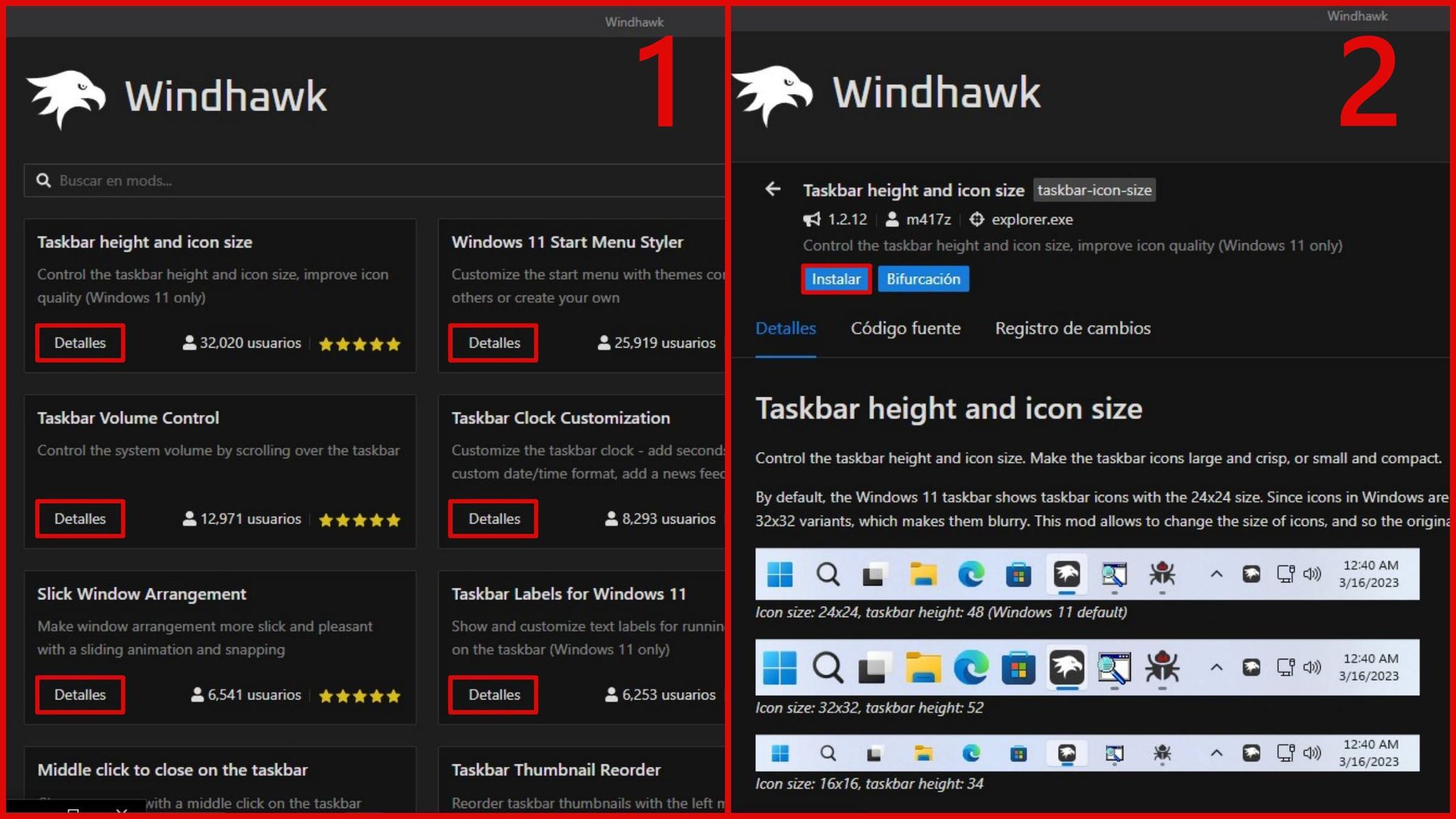
Task: Click the star rating of Taskbar height and icon size
Action: (359, 343)
